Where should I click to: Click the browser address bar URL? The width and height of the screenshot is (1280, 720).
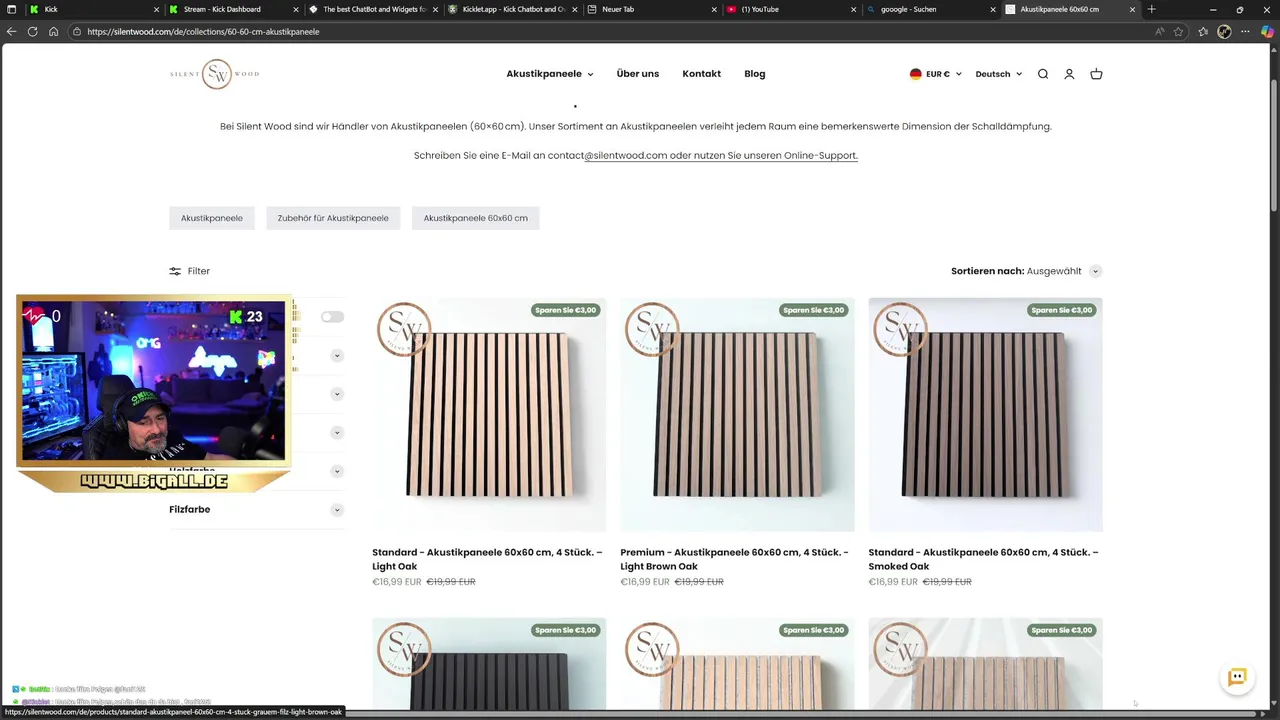[x=203, y=31]
